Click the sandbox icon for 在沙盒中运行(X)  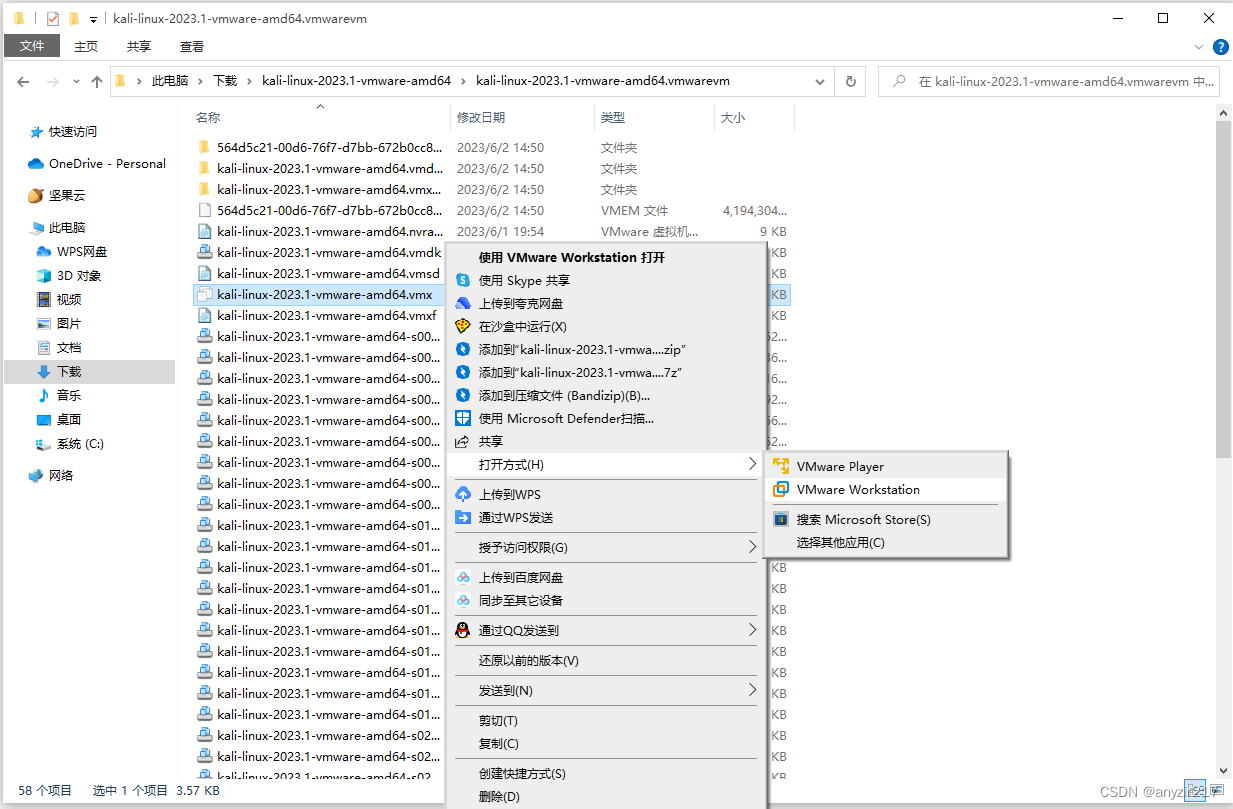click(x=463, y=327)
